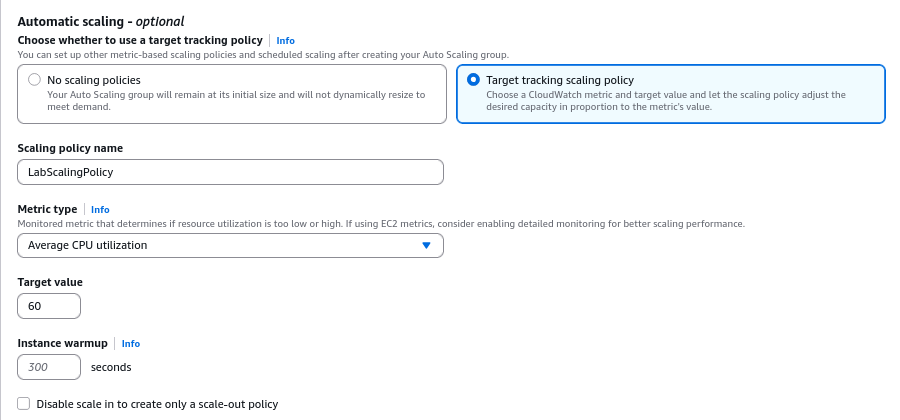
Task: Select the No scaling policies radio button
Action: 35,80
